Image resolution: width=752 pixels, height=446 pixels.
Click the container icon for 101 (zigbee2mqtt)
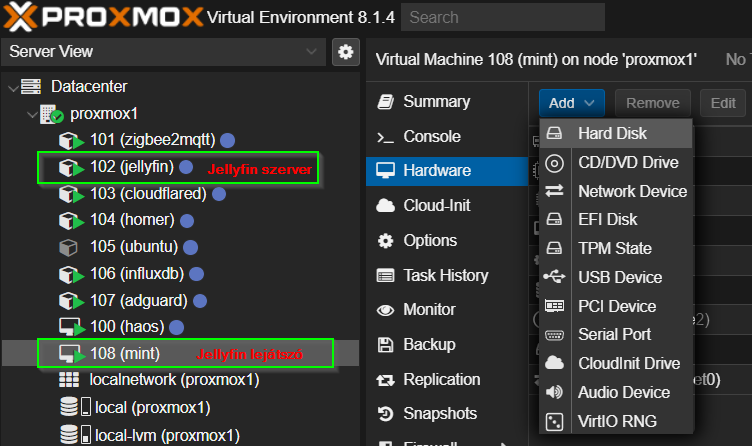(x=71, y=141)
